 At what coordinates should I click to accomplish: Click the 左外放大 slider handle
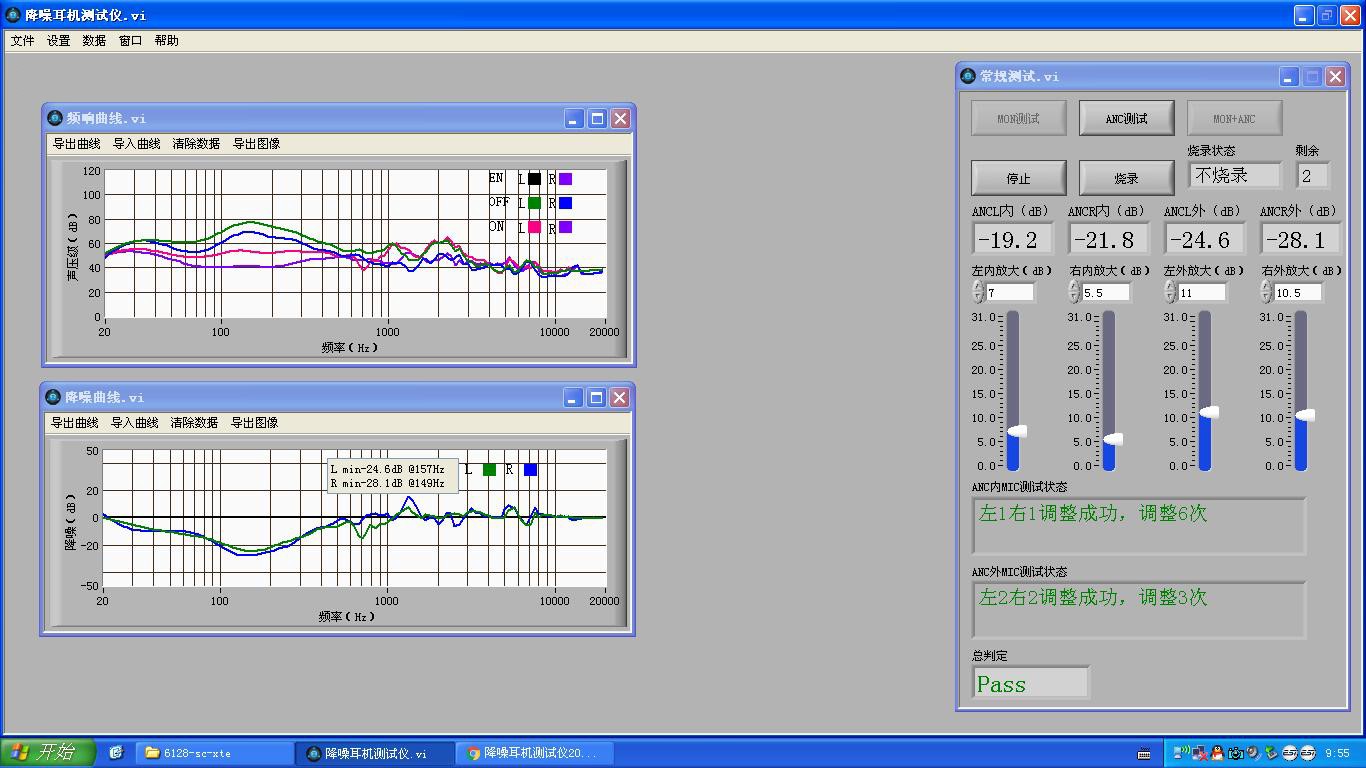point(1209,412)
